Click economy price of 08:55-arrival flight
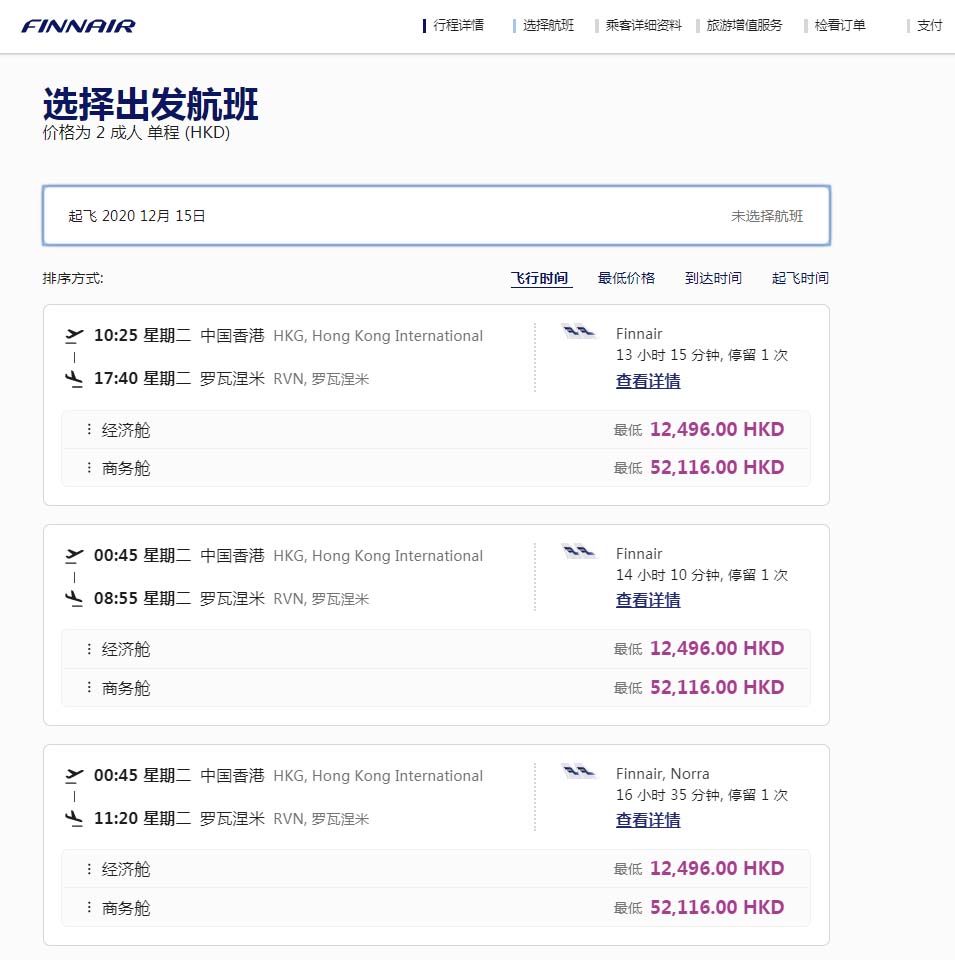The height and width of the screenshot is (960, 955). 717,648
